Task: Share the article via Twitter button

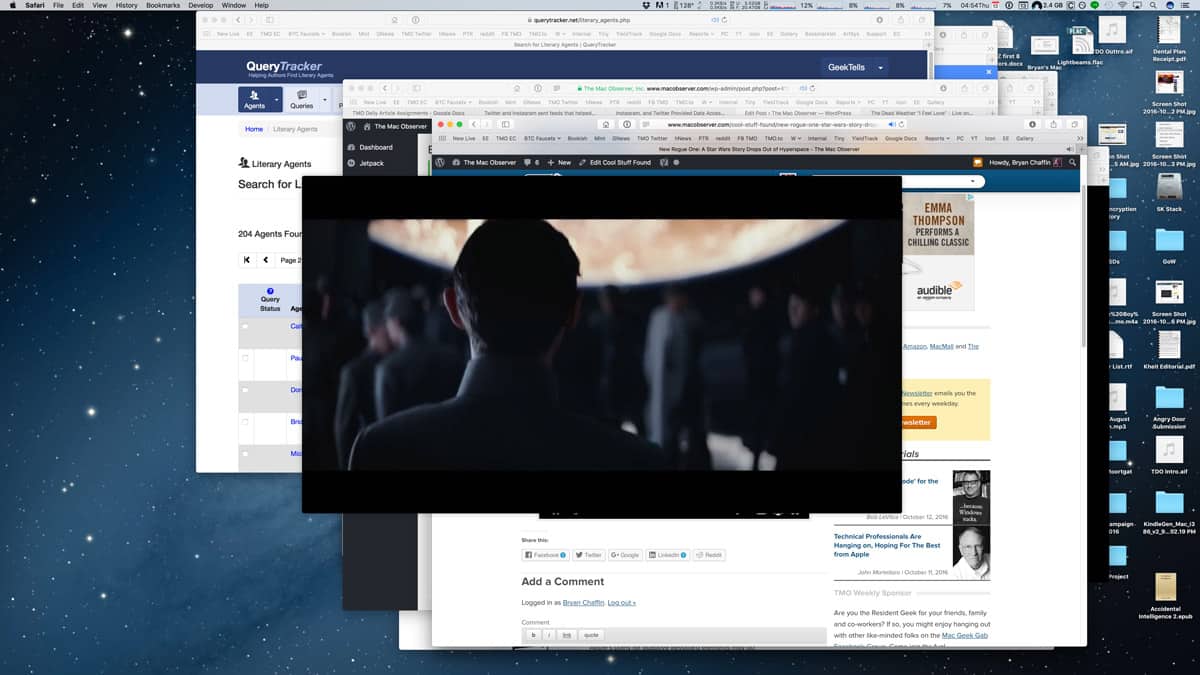Action: point(588,555)
